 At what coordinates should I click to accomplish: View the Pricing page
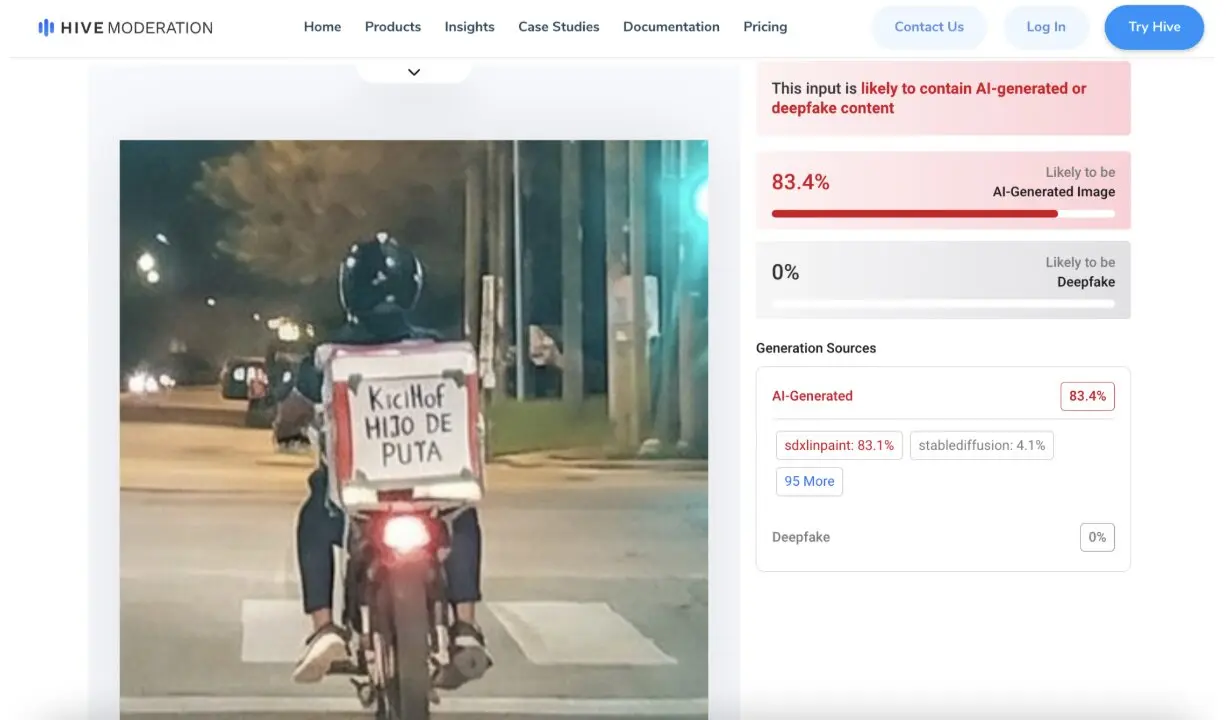[765, 27]
